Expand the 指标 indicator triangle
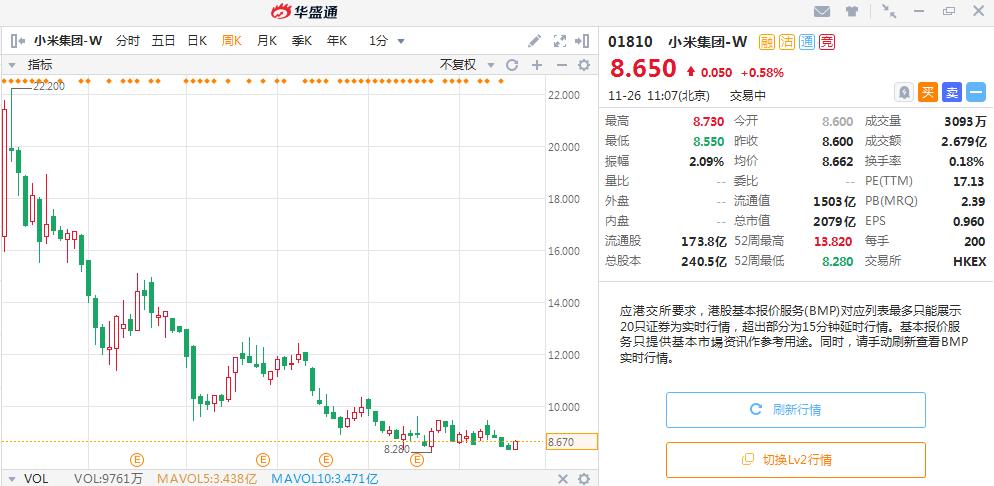This screenshot has width=994, height=486. coord(11,65)
